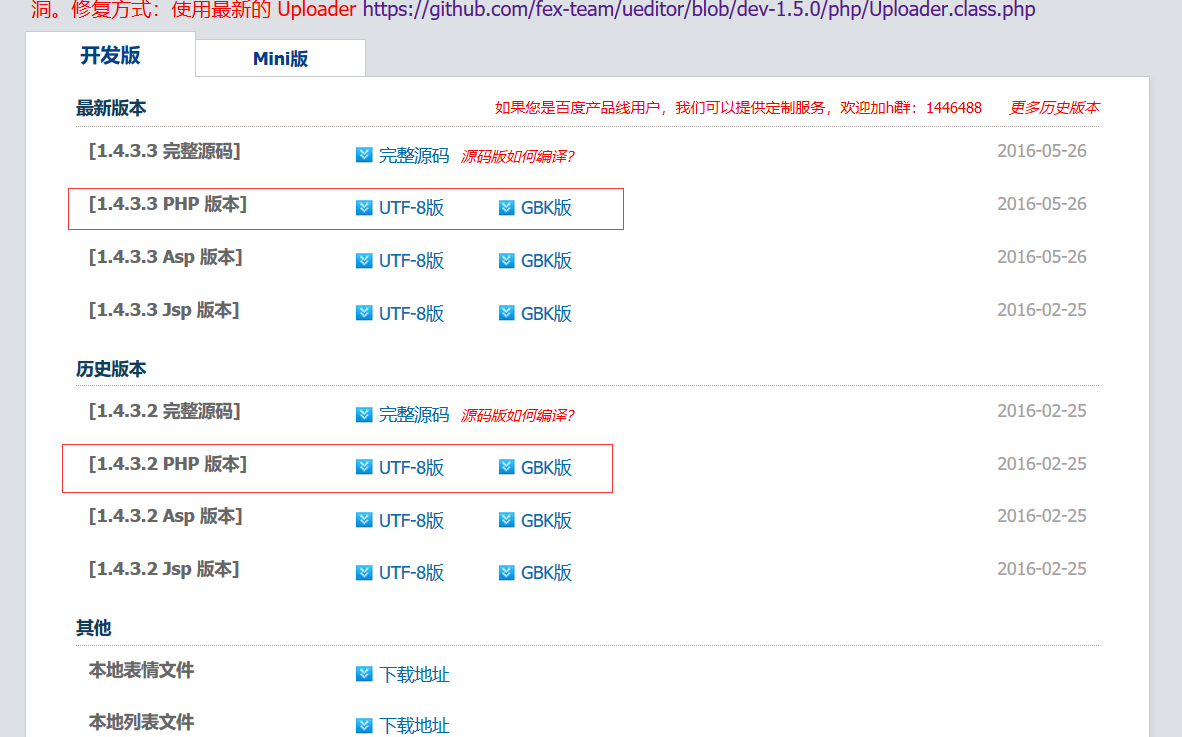Click the 2016-02-25 date of 1.4.3.2 PHP row

pos(1042,463)
